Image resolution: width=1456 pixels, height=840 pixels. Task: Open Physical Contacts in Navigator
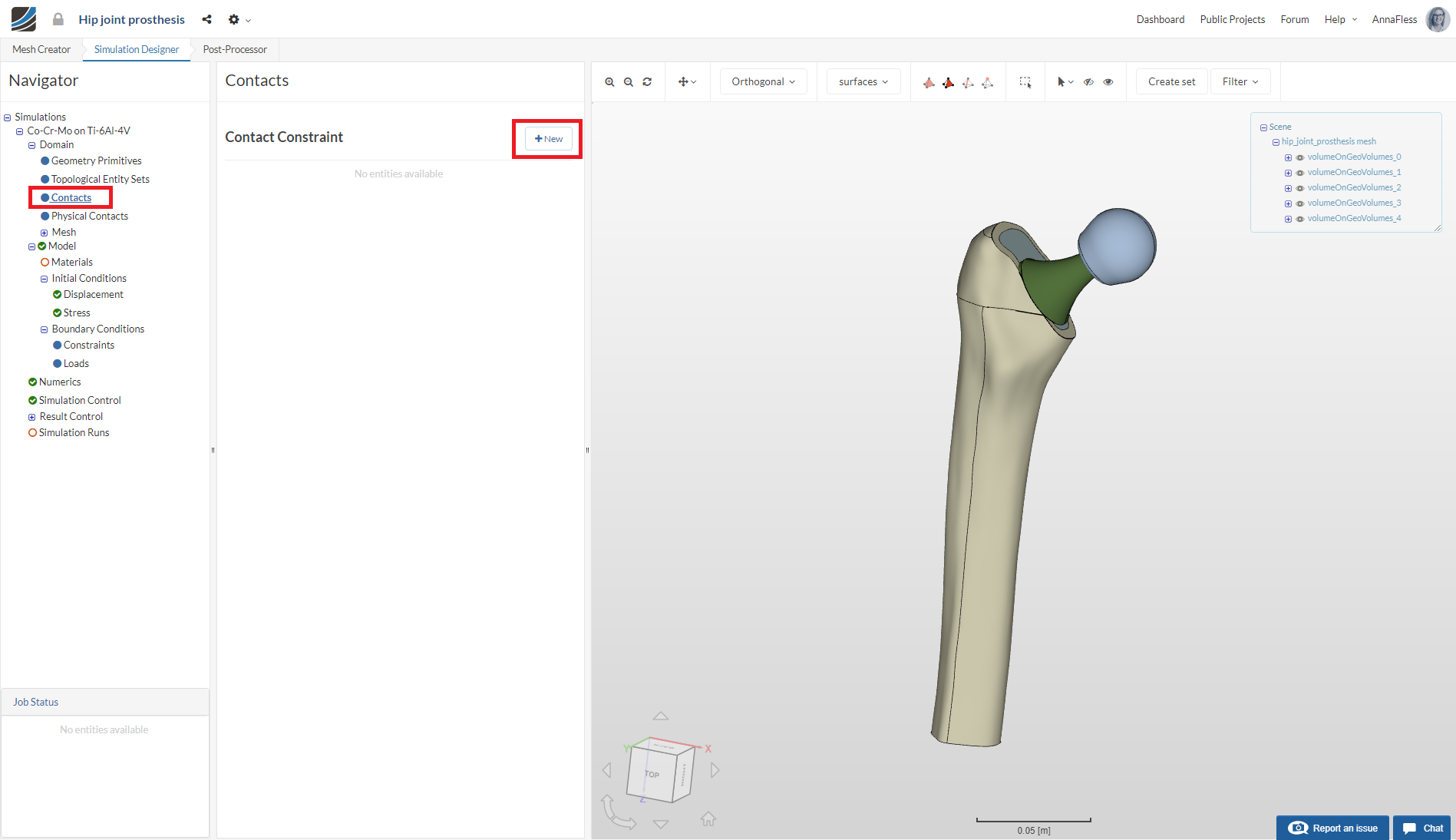pyautogui.click(x=90, y=216)
